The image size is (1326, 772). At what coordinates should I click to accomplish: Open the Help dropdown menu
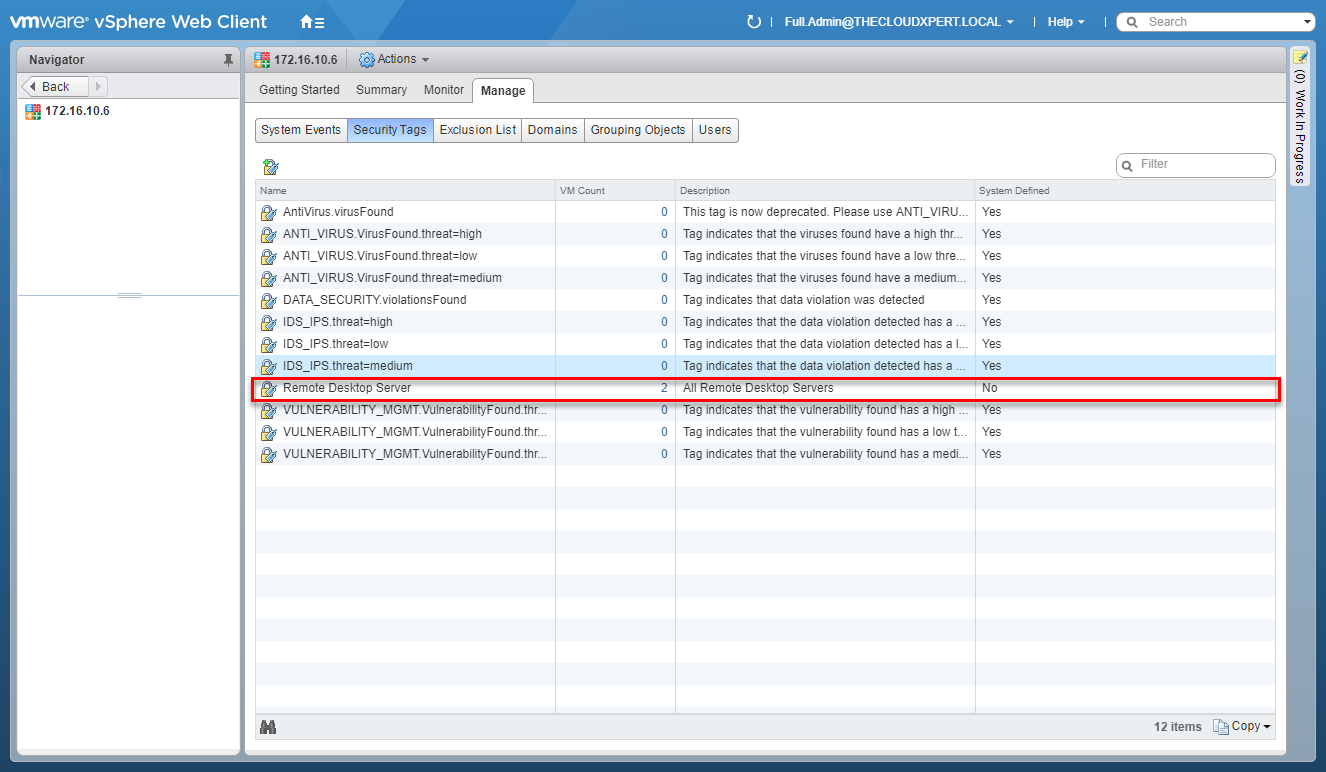coord(1065,22)
